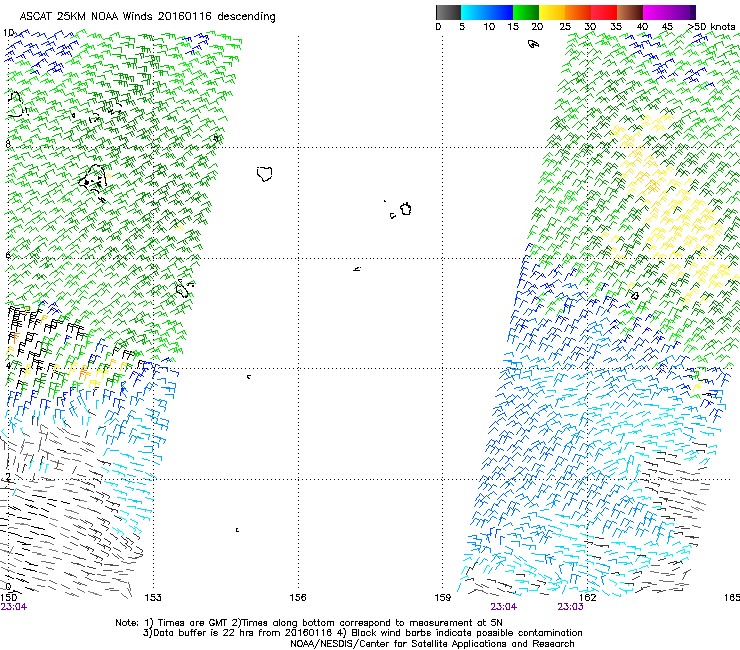The height and width of the screenshot is (650, 740).
Task: Click the legend tick label '25'
Action: 565,27
